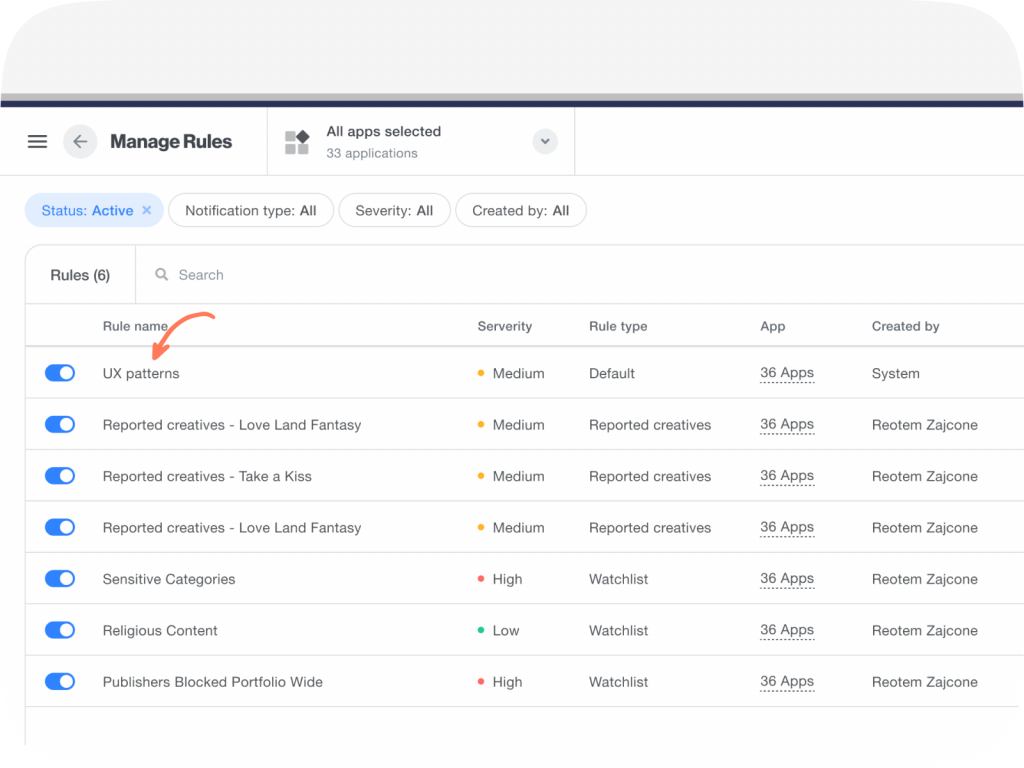Click the search magnifier icon
Image resolution: width=1024 pixels, height=768 pixels.
pyautogui.click(x=161, y=274)
